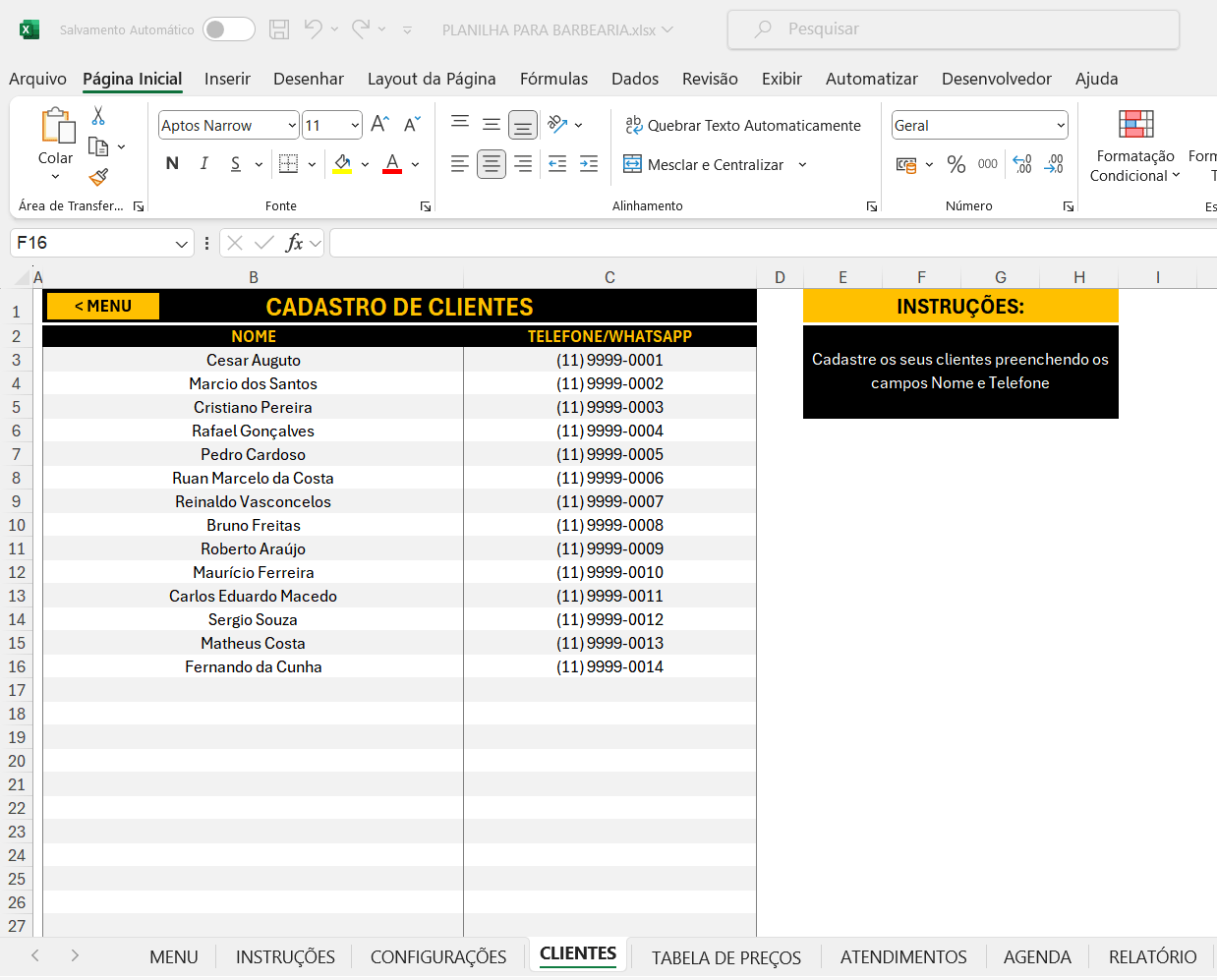Viewport: 1217px width, 980px height.
Task: Open the font name Aptos Narrow dropdown
Action: click(292, 125)
